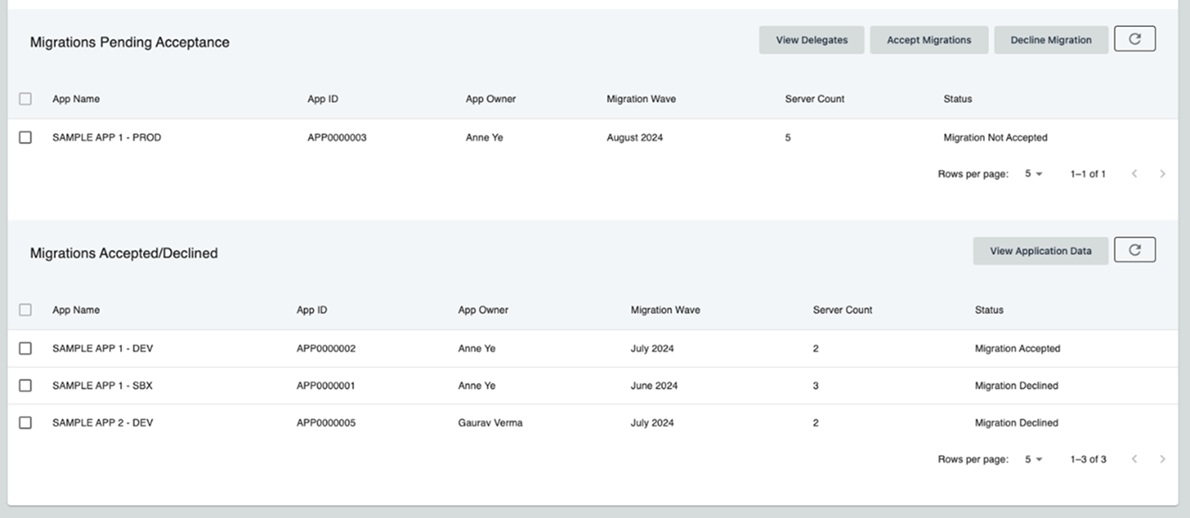
Task: Click SAMPLE APP 1 - SBX app name
Action: (x=102, y=385)
